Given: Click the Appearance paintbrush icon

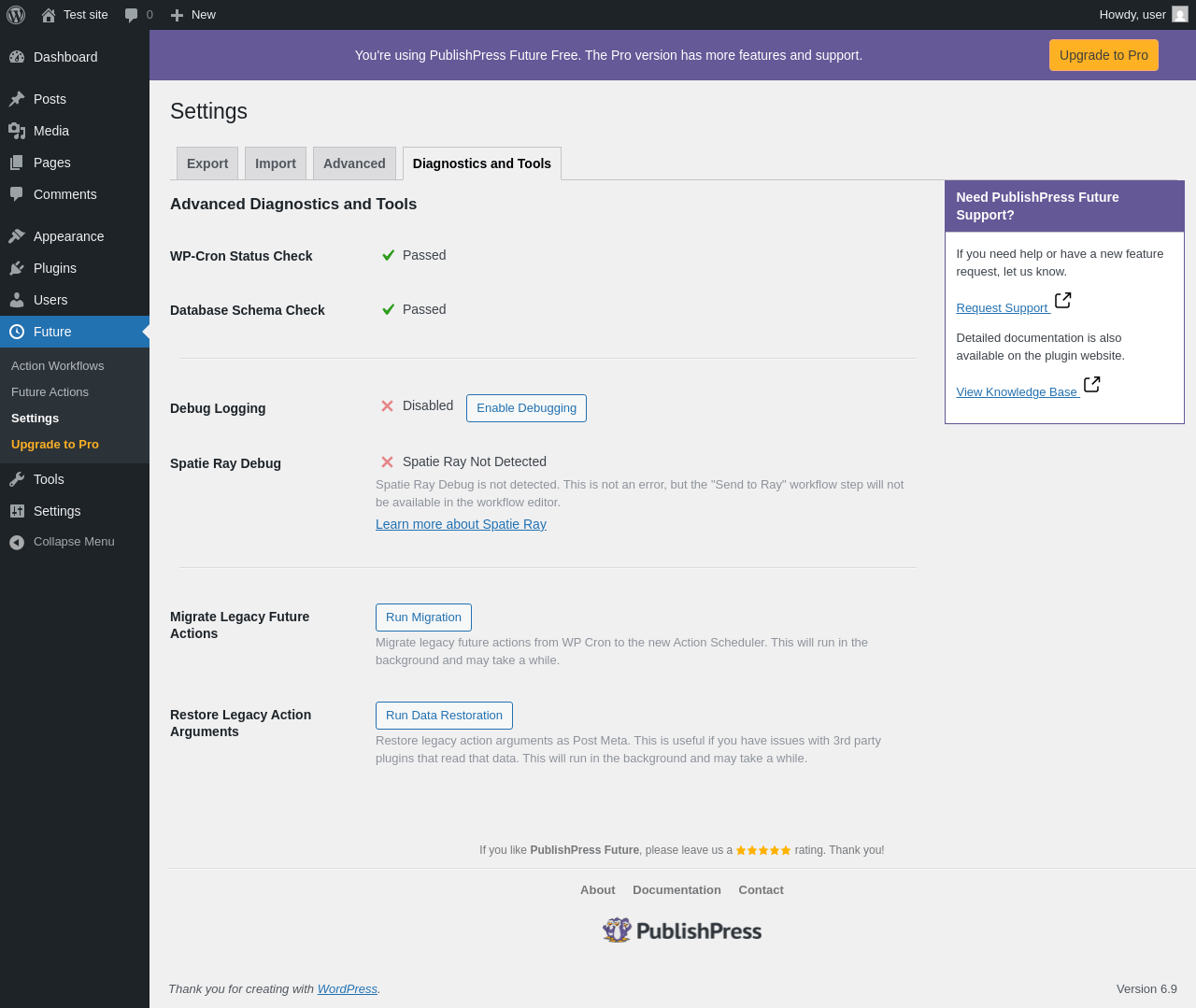Looking at the screenshot, I should [17, 236].
